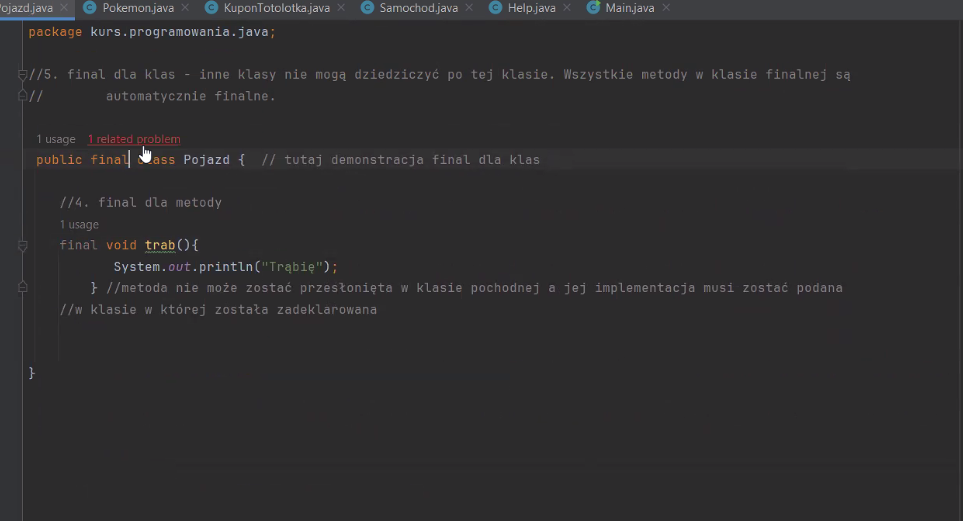Open the Samochod.java editor tab
Viewport: 963px width, 521px height.
pos(418,8)
